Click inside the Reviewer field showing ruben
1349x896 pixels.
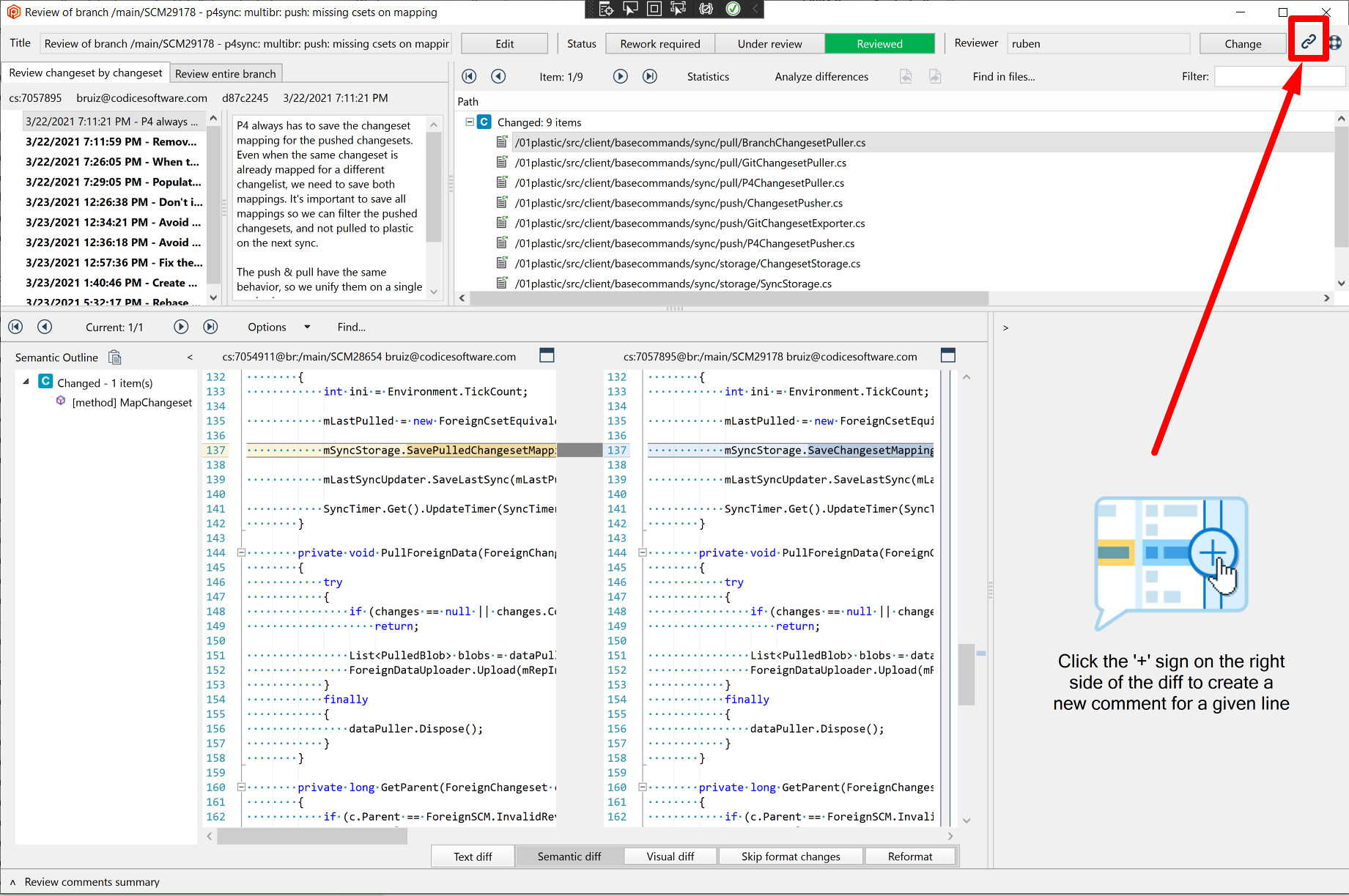tap(1098, 43)
